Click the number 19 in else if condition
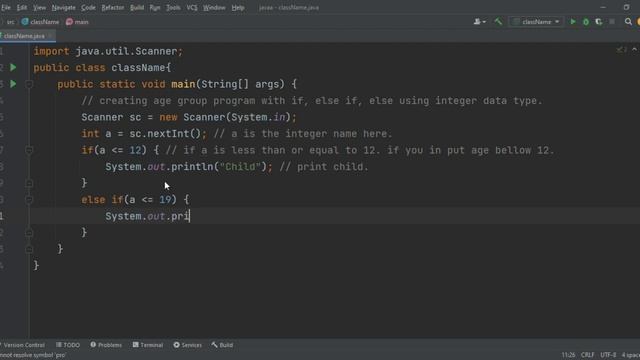This screenshot has width=640, height=360. coord(165,200)
